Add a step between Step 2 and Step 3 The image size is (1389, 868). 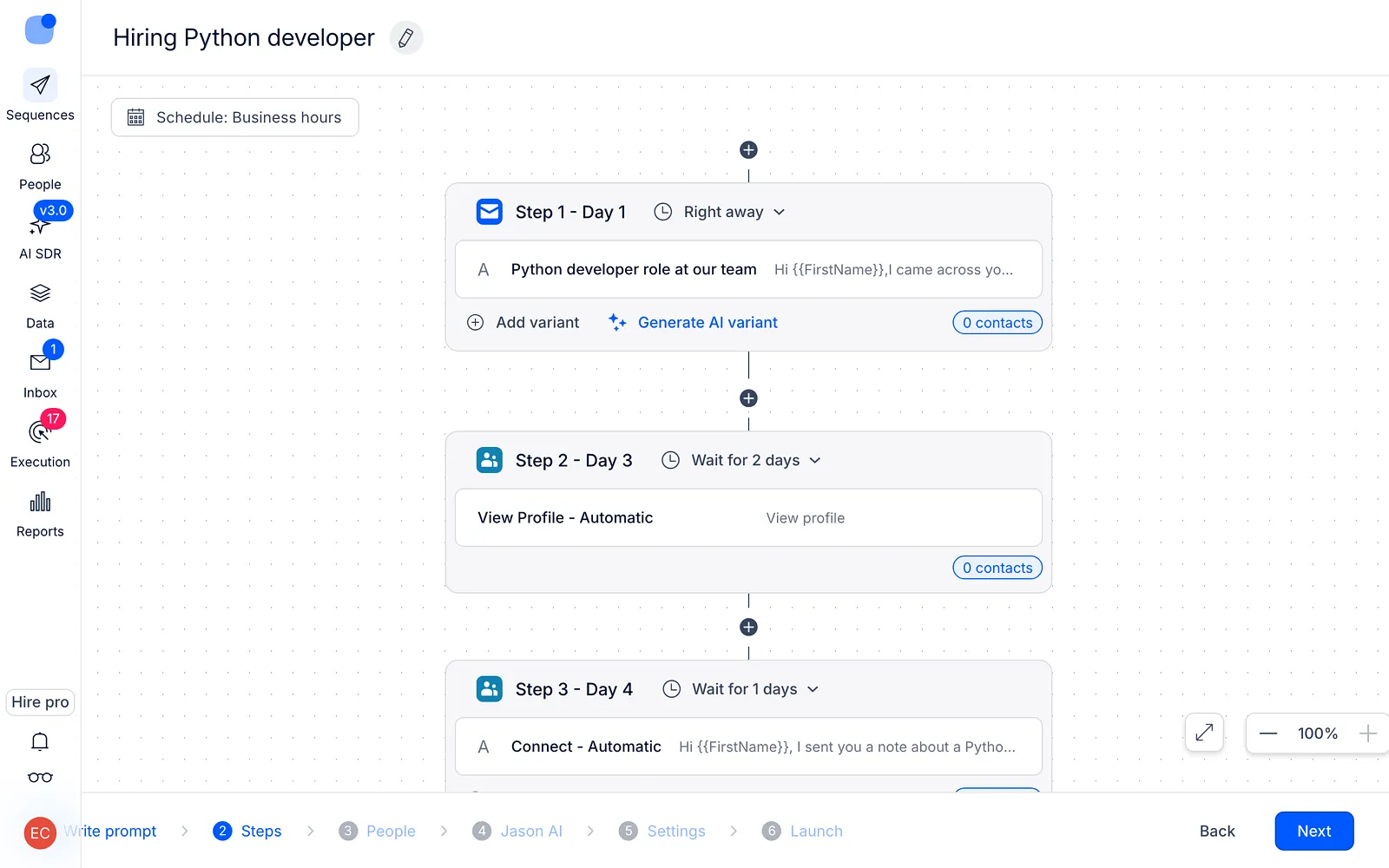click(748, 627)
